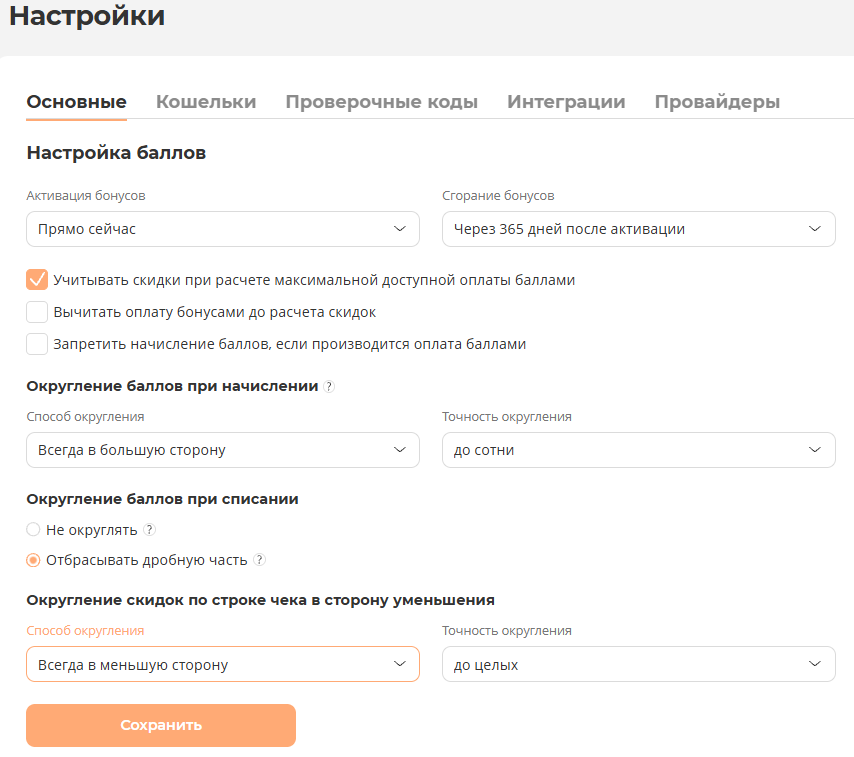Screen dimensions: 854x757
Task: Click help icon next to 'Не округлять'
Action: [149, 530]
